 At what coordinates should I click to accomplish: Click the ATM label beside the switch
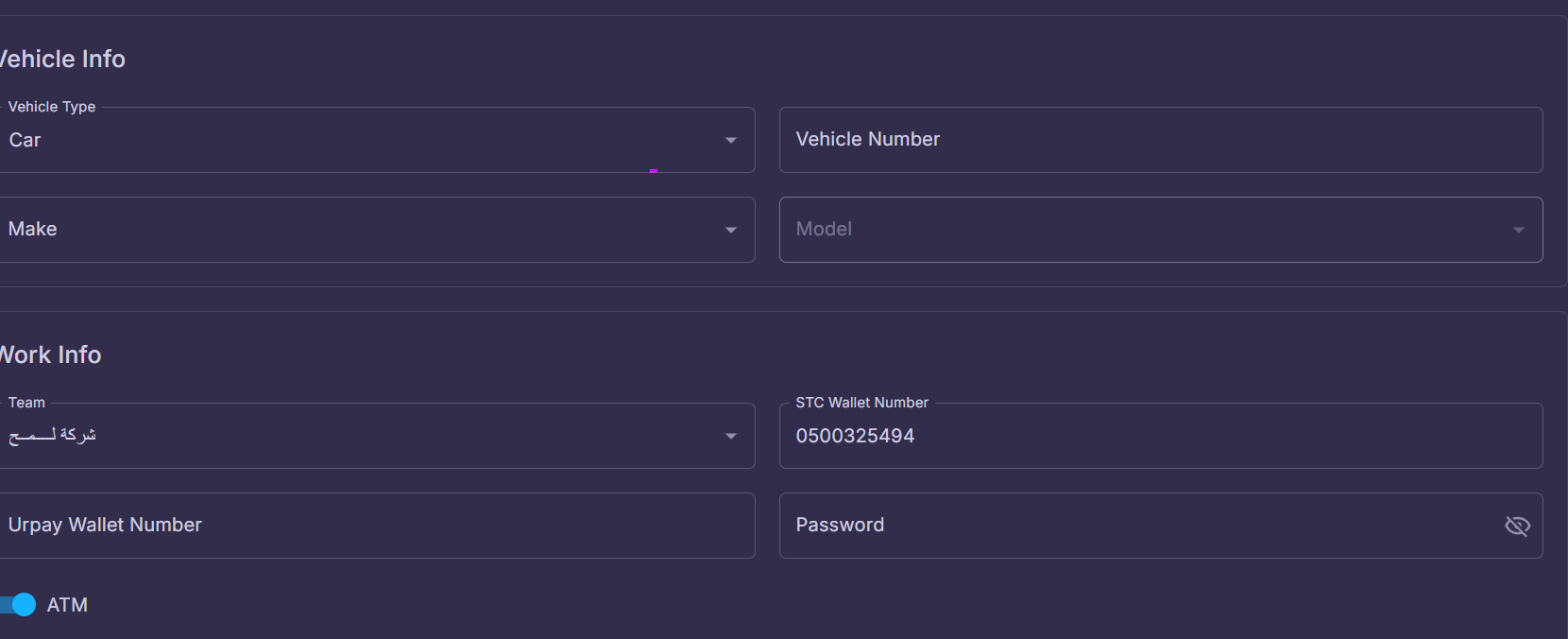click(x=67, y=605)
